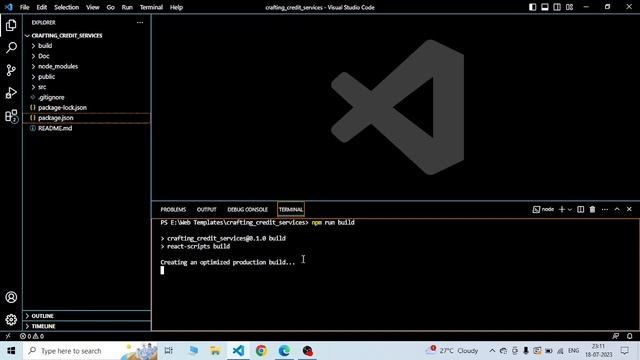
Task: Open the Run and Debug view
Action: click(11, 93)
